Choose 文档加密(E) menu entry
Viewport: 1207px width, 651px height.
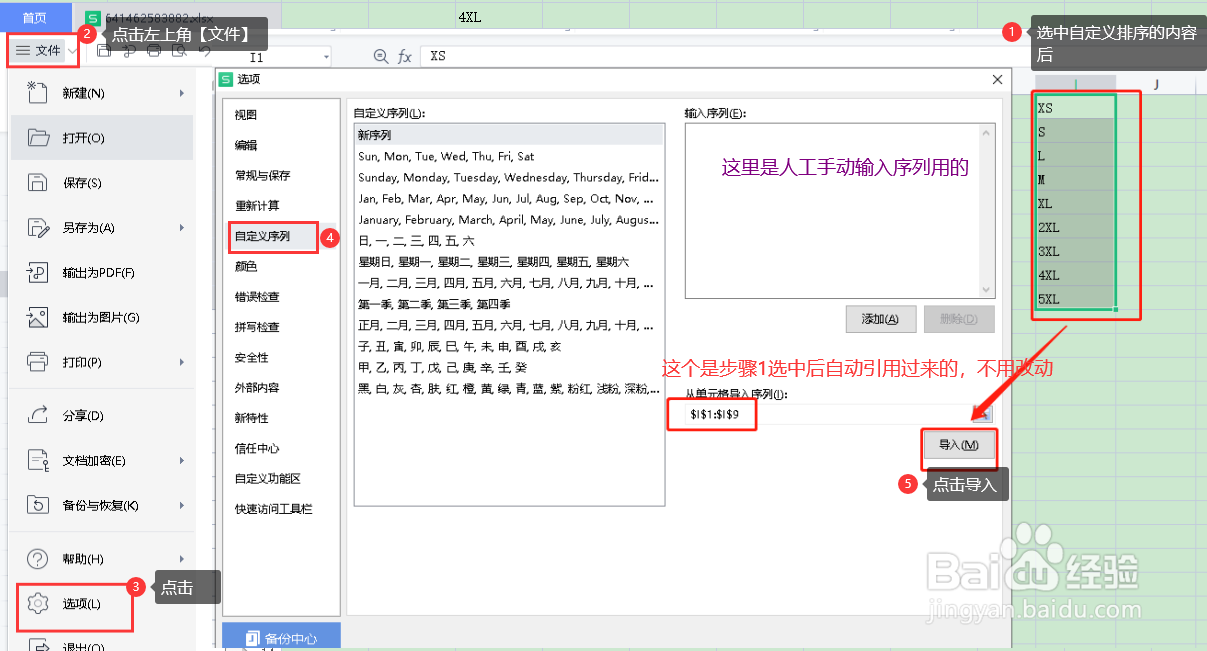coord(103,461)
